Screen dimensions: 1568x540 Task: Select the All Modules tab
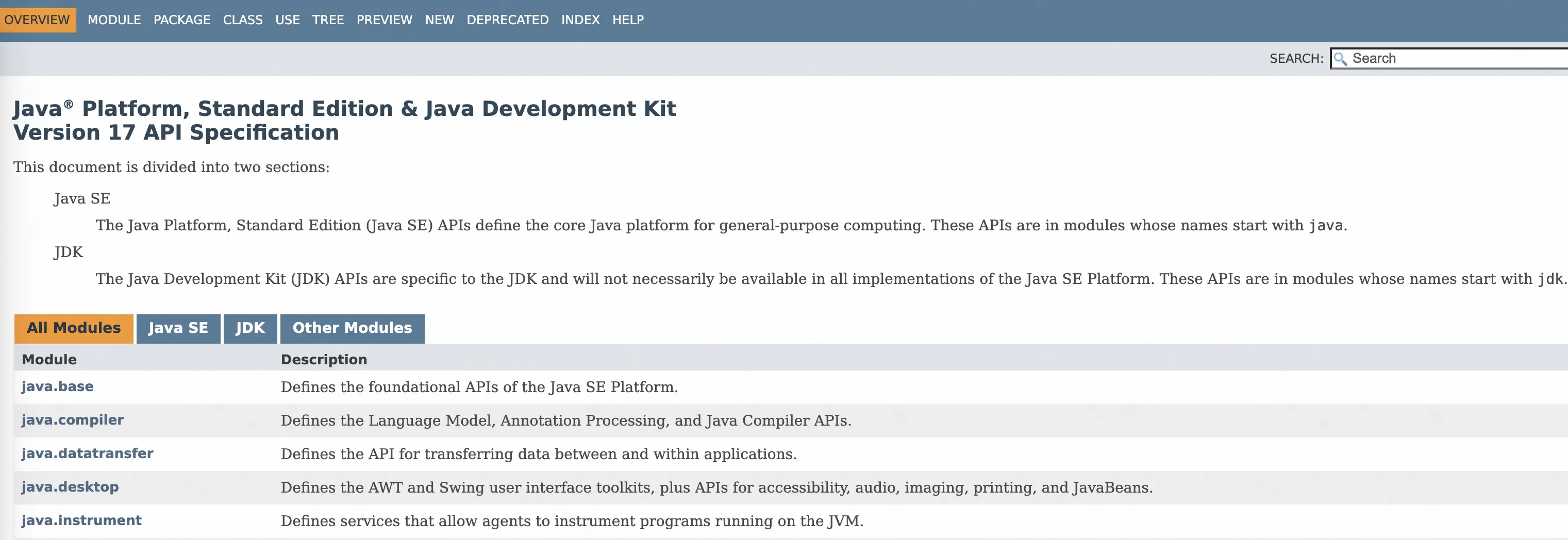74,328
